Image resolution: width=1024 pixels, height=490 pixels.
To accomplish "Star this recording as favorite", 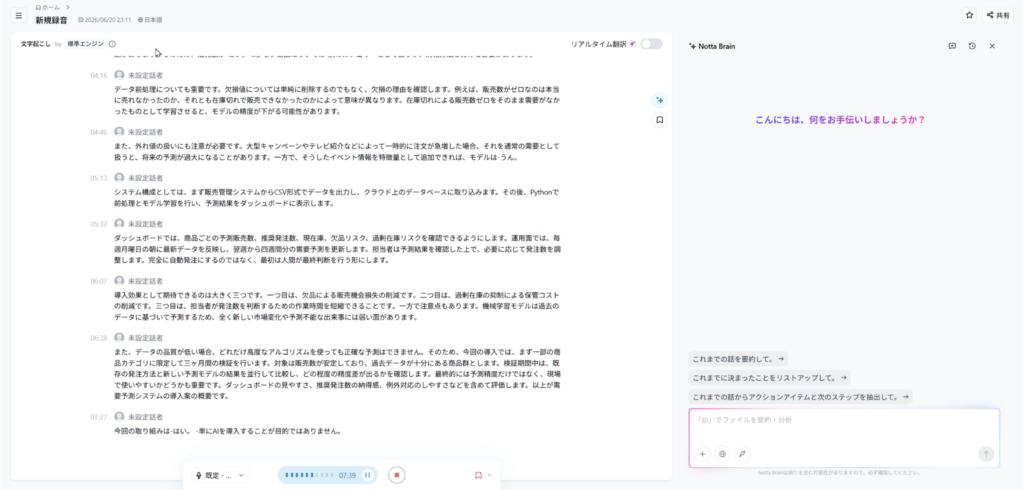I will click(969, 15).
